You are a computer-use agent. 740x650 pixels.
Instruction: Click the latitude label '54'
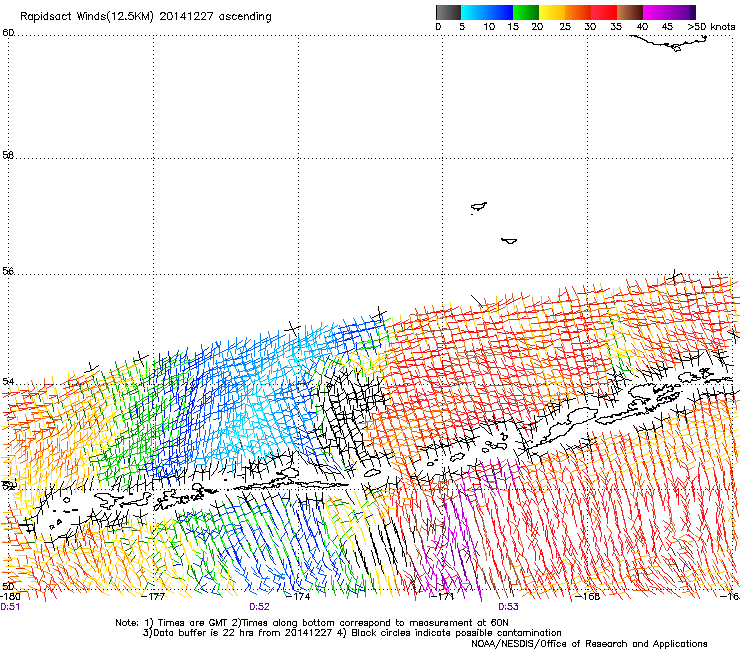pos(8,381)
